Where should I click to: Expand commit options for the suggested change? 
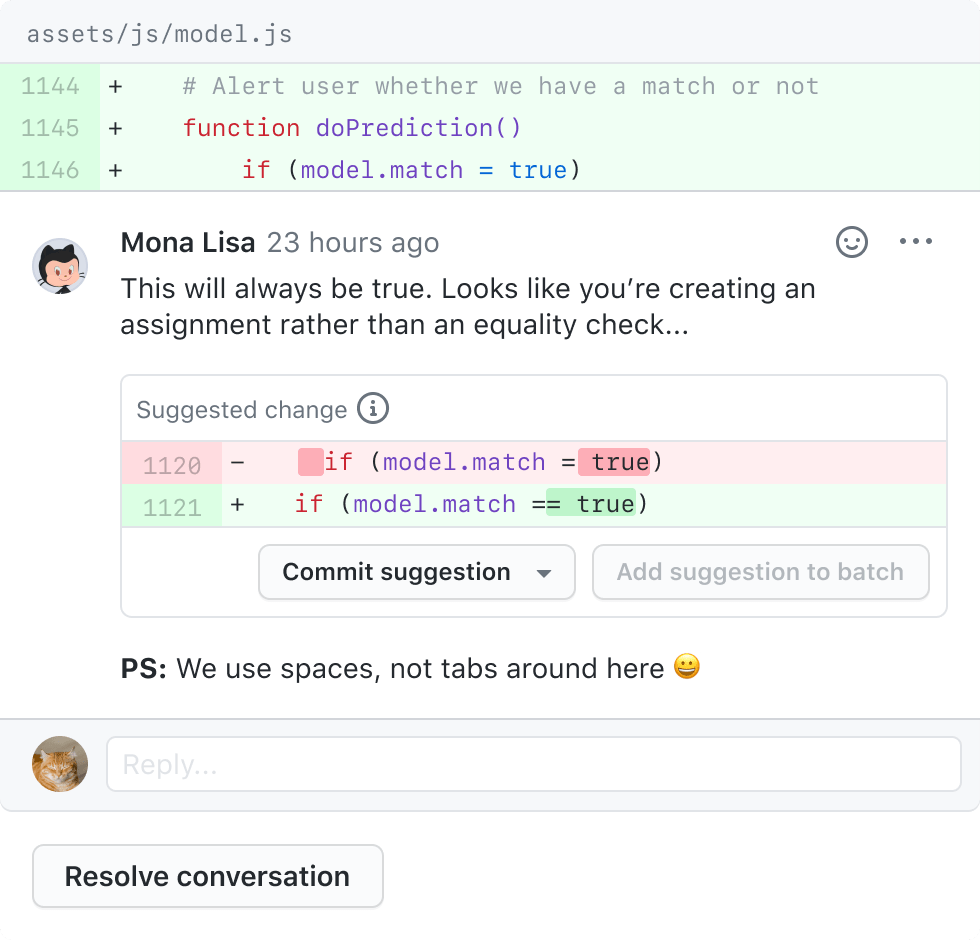pos(546,572)
